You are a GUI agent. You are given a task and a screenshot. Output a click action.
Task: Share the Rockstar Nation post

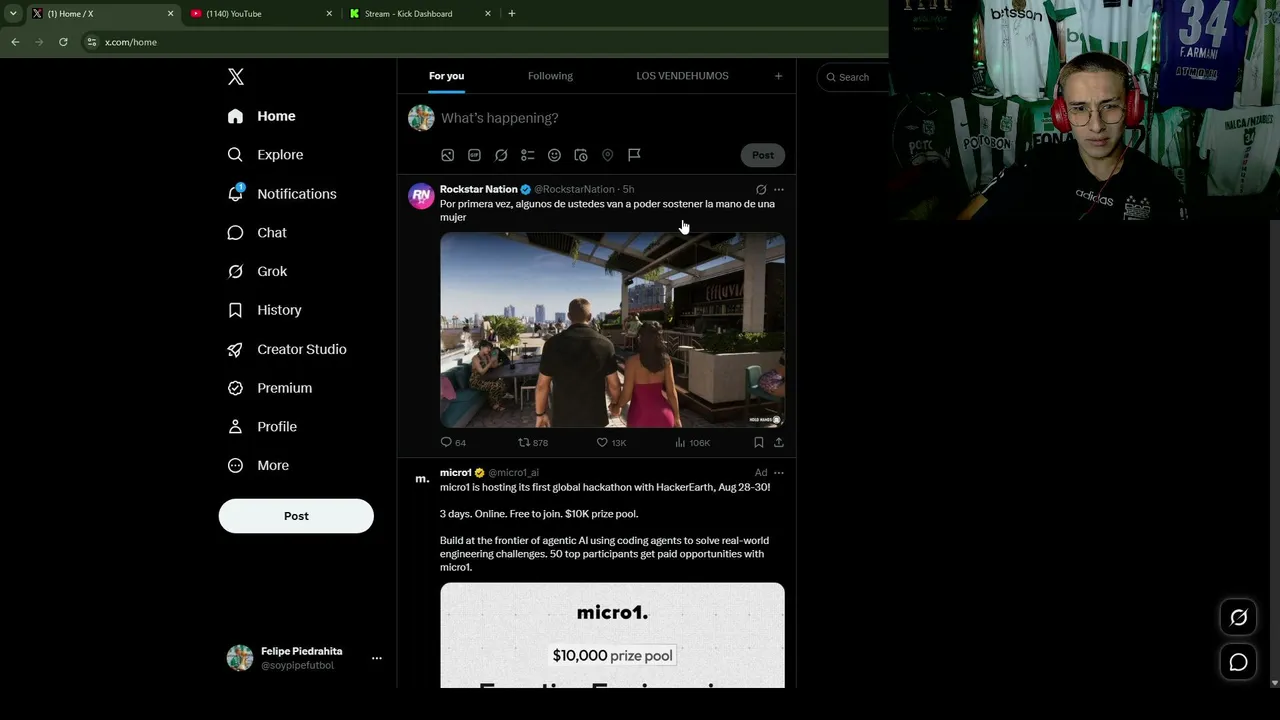tap(779, 442)
